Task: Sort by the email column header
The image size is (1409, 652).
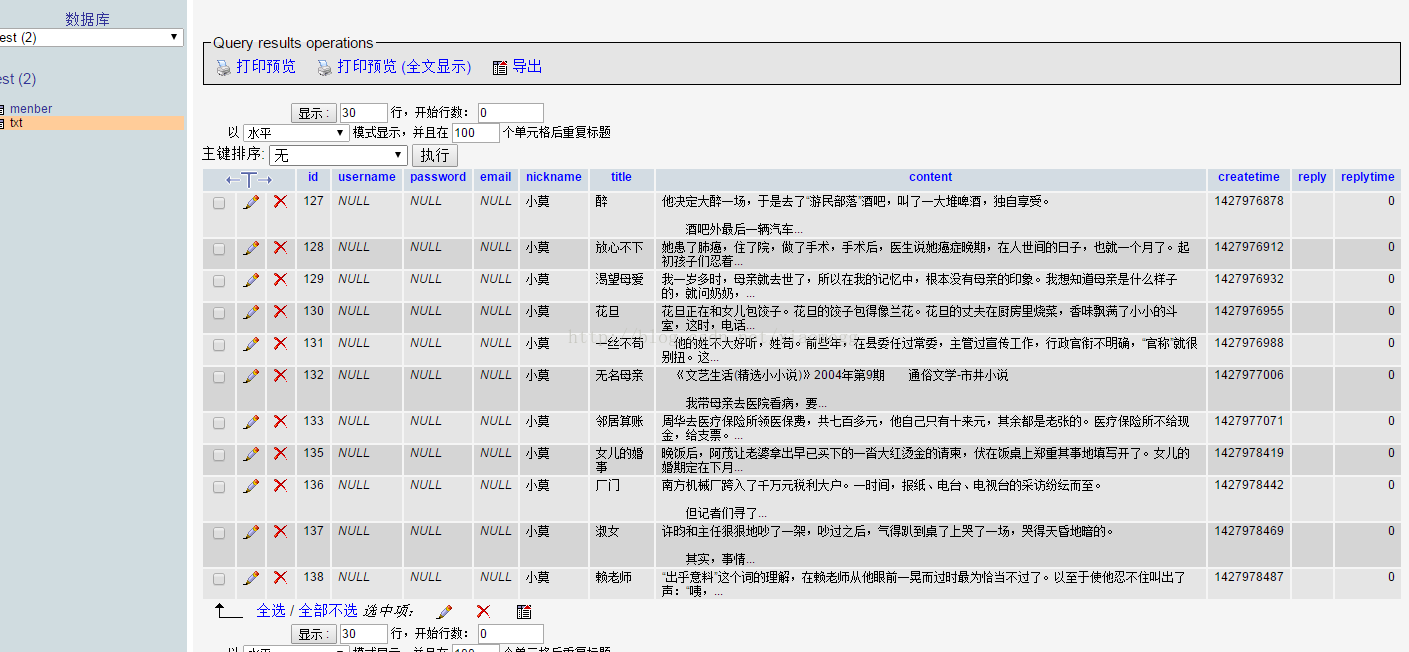Action: pyautogui.click(x=495, y=177)
